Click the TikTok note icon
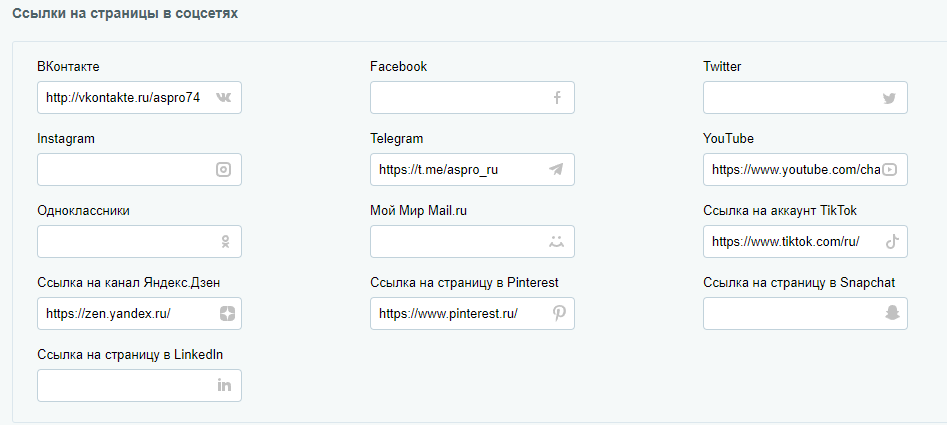The width and height of the screenshot is (947, 425). [892, 241]
